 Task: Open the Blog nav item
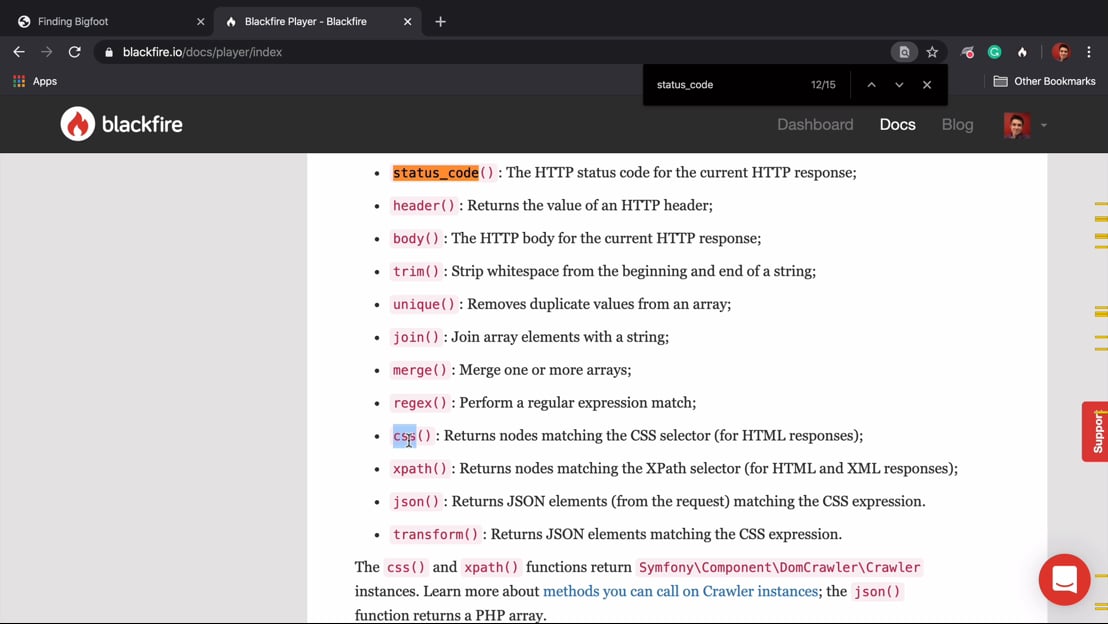click(957, 124)
